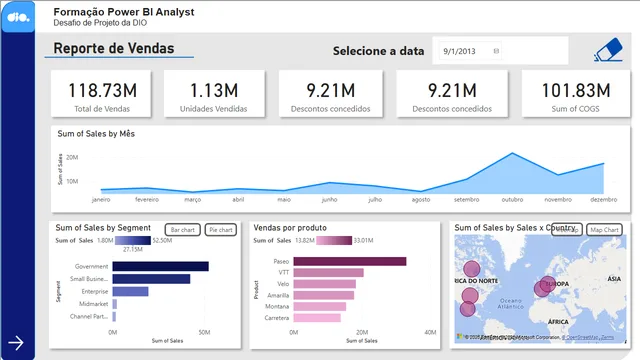Click the outubro peak on line chart
This screenshot has width=640, height=360.
pos(512,153)
